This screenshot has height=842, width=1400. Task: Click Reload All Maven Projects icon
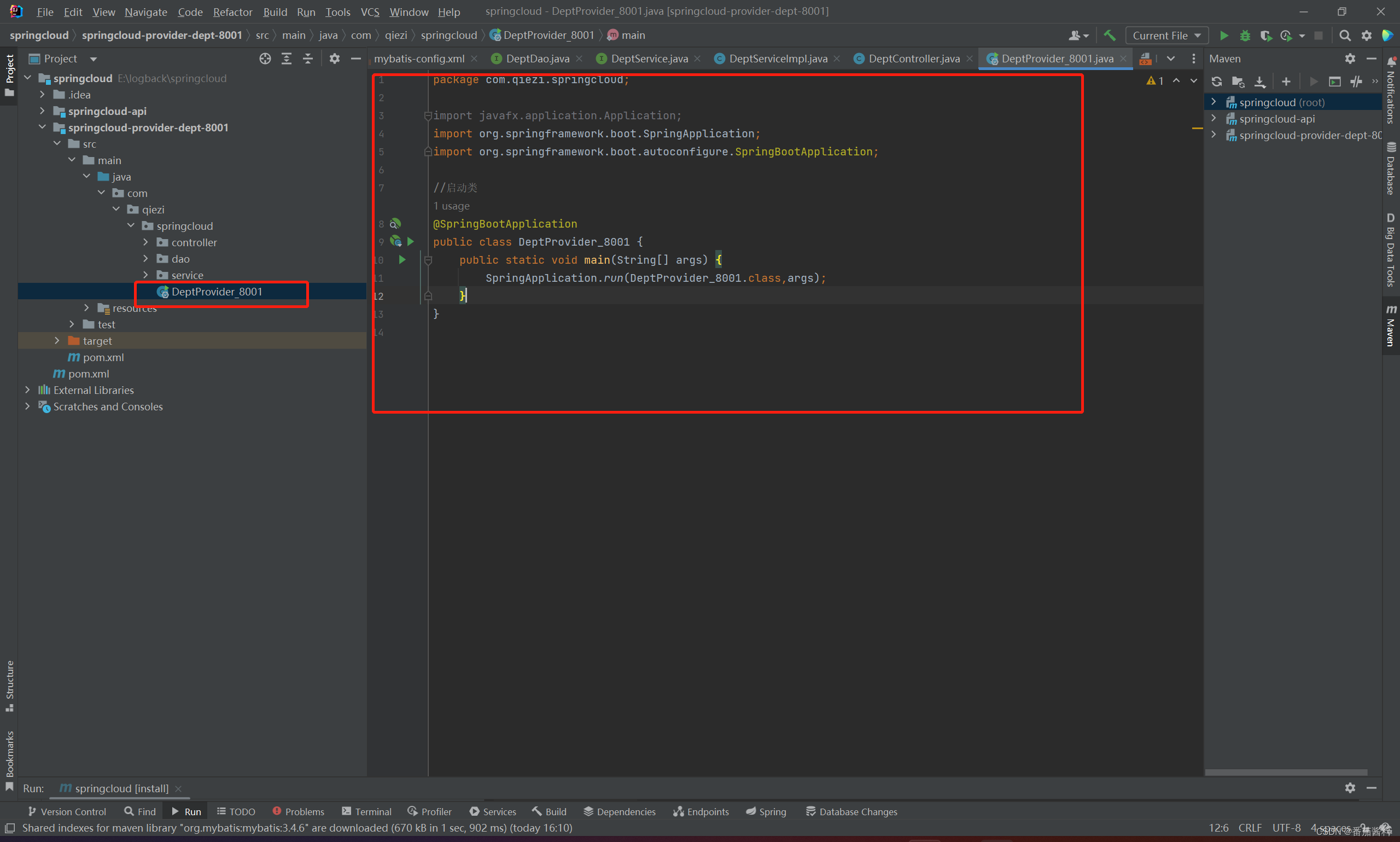point(1217,82)
